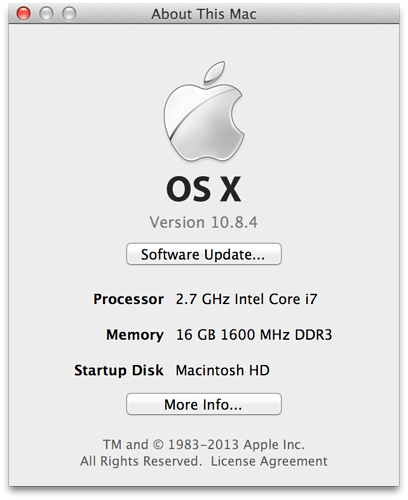Click the empty title bar area right of the title
The height and width of the screenshot is (500, 408).
click(x=327, y=14)
